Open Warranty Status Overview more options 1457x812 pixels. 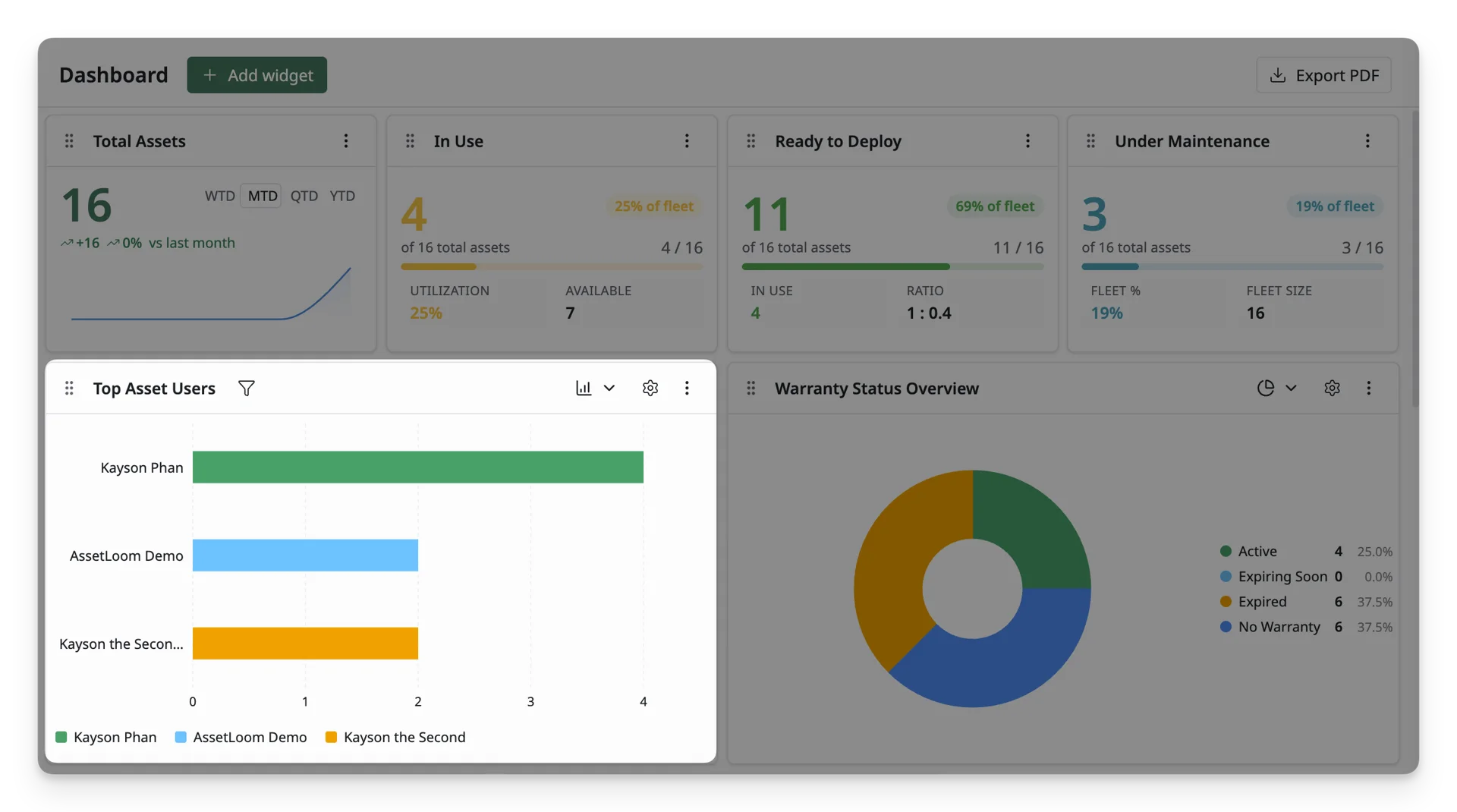click(1369, 389)
